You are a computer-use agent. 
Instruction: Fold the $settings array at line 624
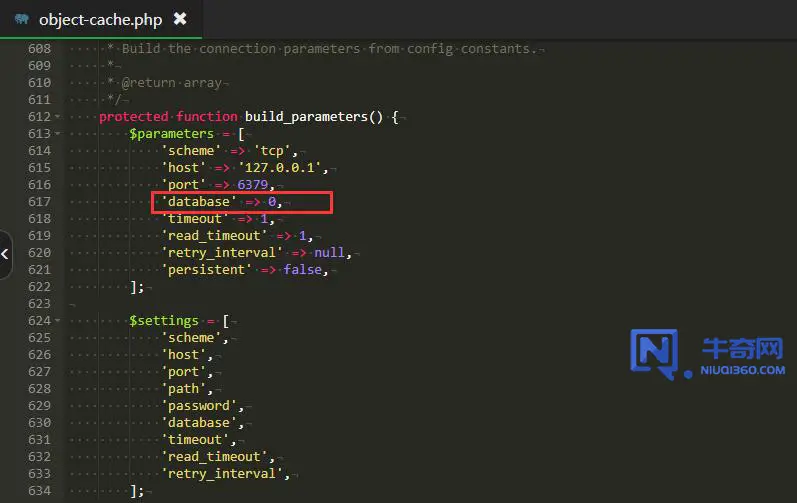click(x=58, y=321)
